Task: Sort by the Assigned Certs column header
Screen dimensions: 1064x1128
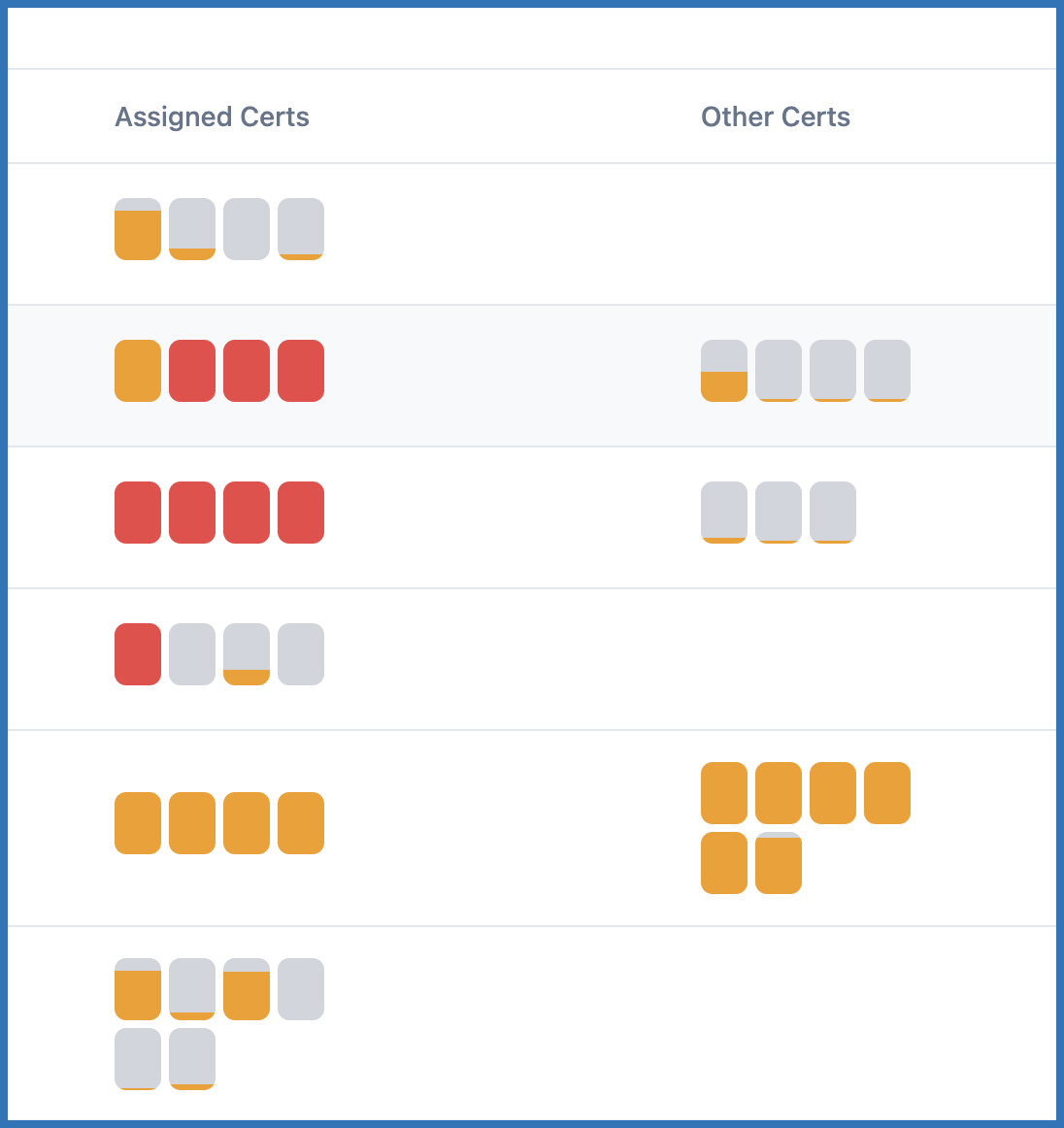Action: [x=212, y=117]
